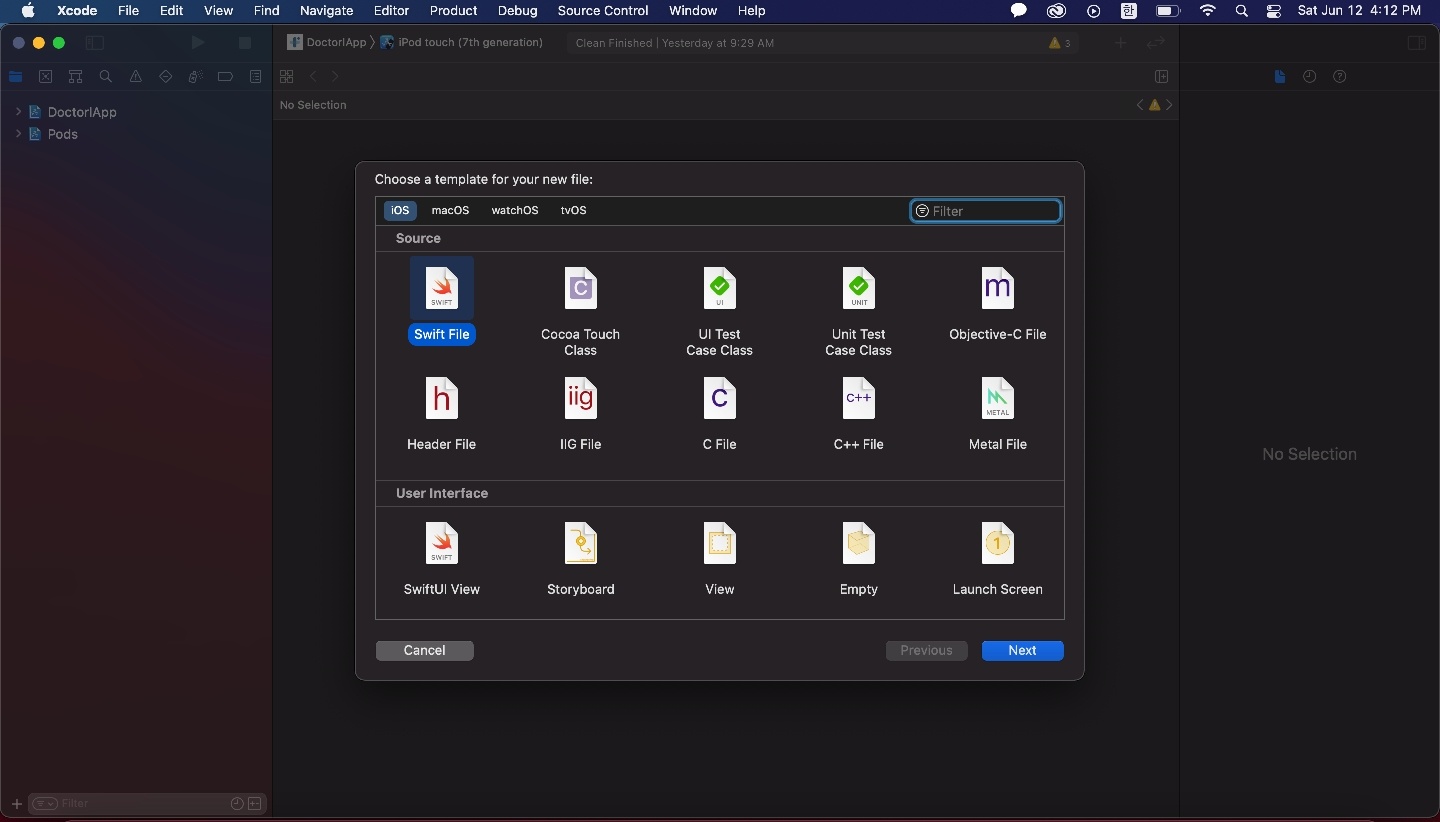Screen dimensions: 1440x822
Task: Open the Source Control navigator
Action: pos(45,77)
